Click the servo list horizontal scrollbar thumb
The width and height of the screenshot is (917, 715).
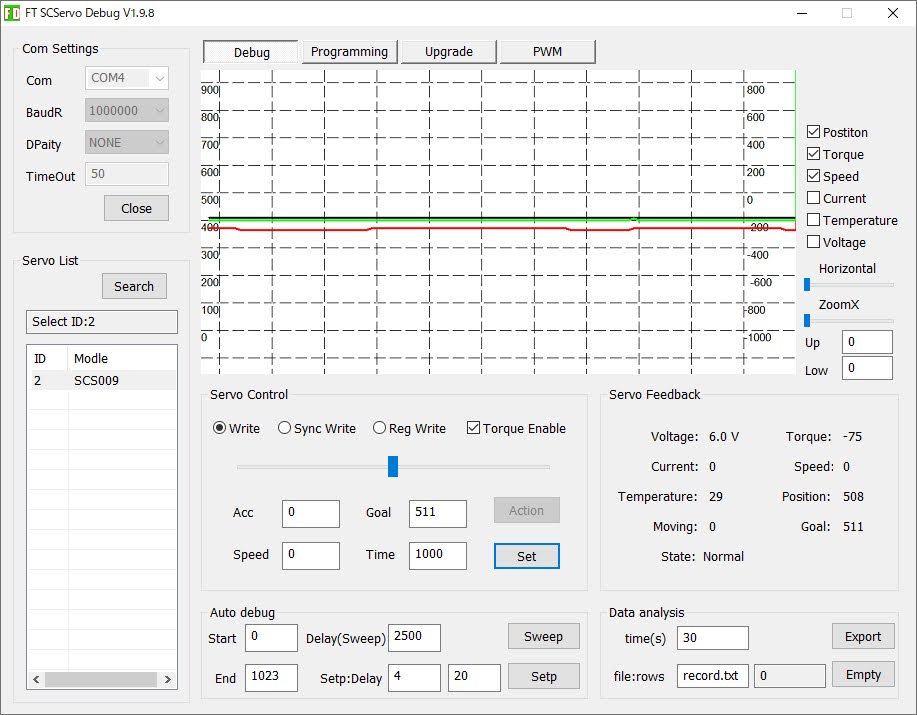[101, 679]
